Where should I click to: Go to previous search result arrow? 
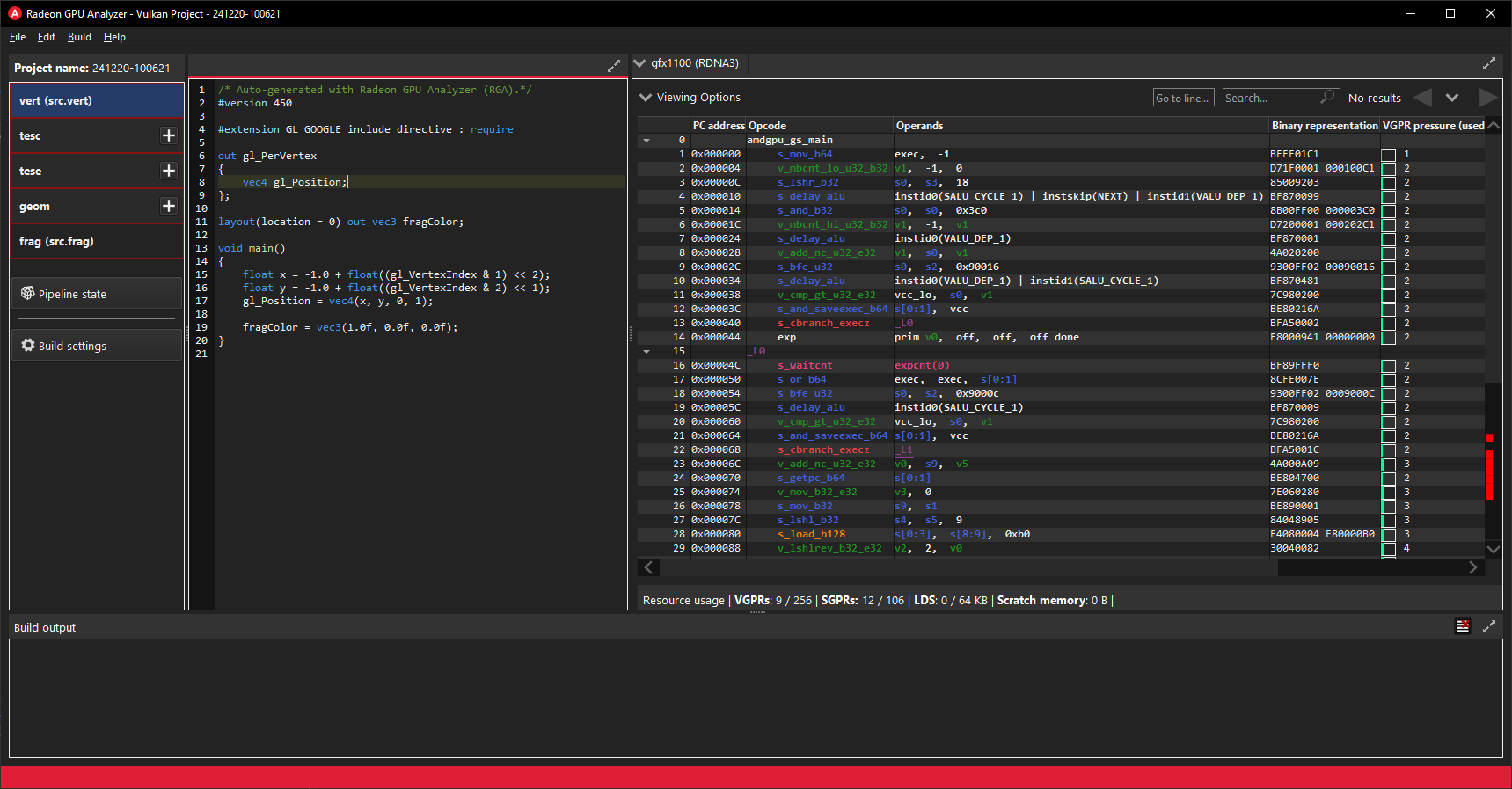tap(1422, 98)
